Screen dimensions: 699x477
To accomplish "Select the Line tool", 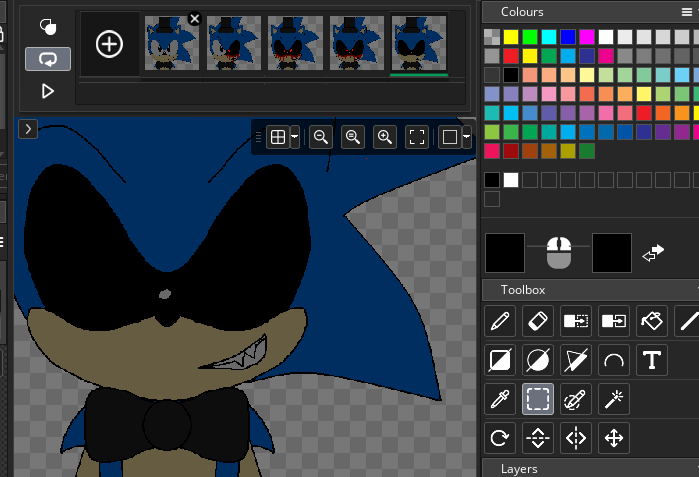I will pyautogui.click(x=689, y=321).
